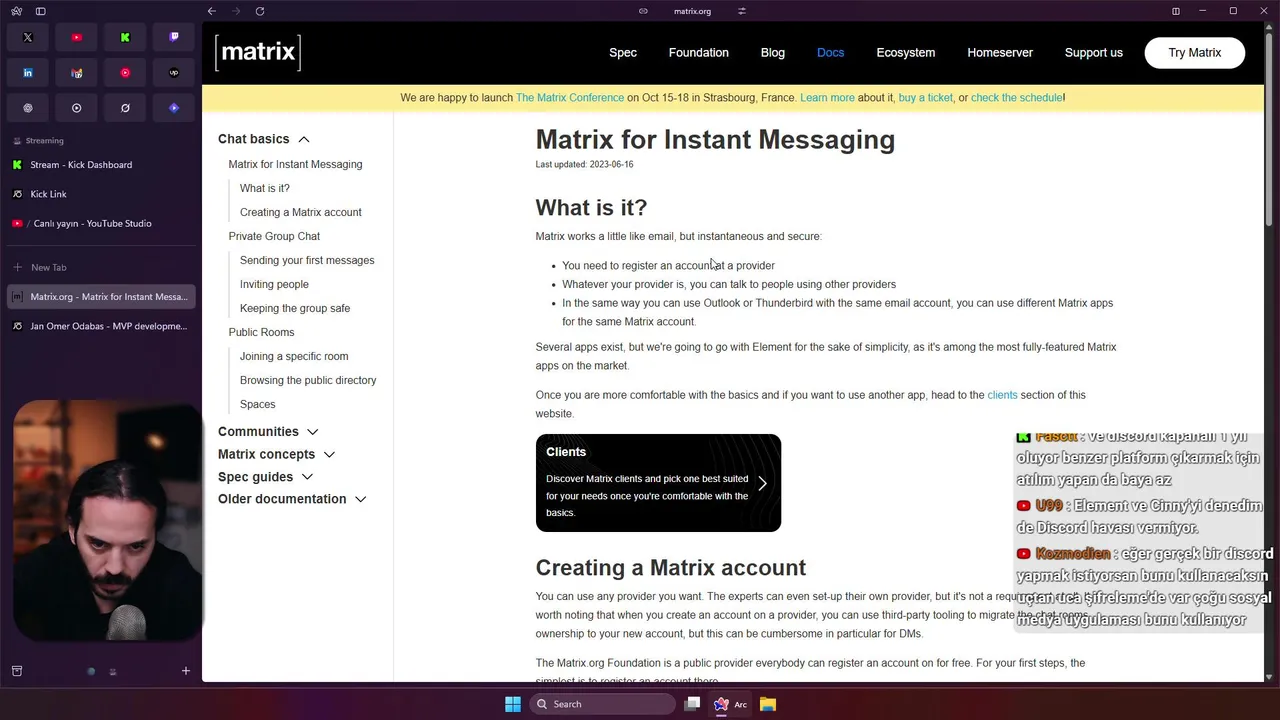Toggle the Arc sidebar visibility icon
The image size is (1280, 720).
[x=41, y=11]
